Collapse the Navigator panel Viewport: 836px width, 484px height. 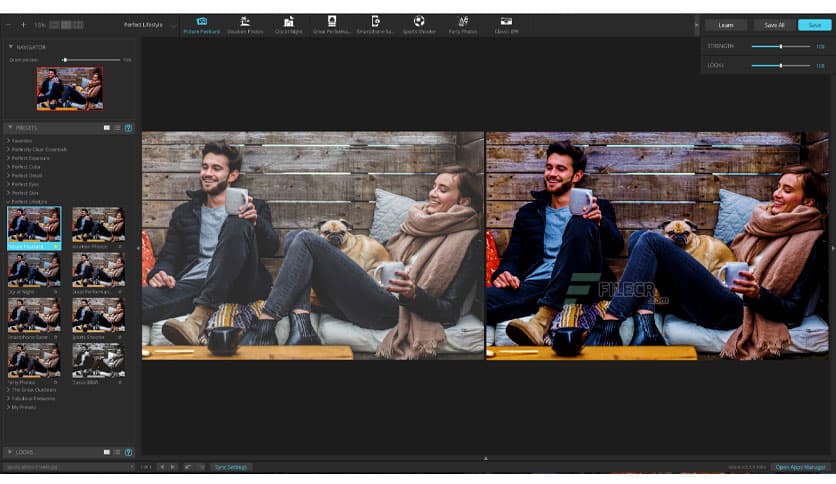click(11, 47)
